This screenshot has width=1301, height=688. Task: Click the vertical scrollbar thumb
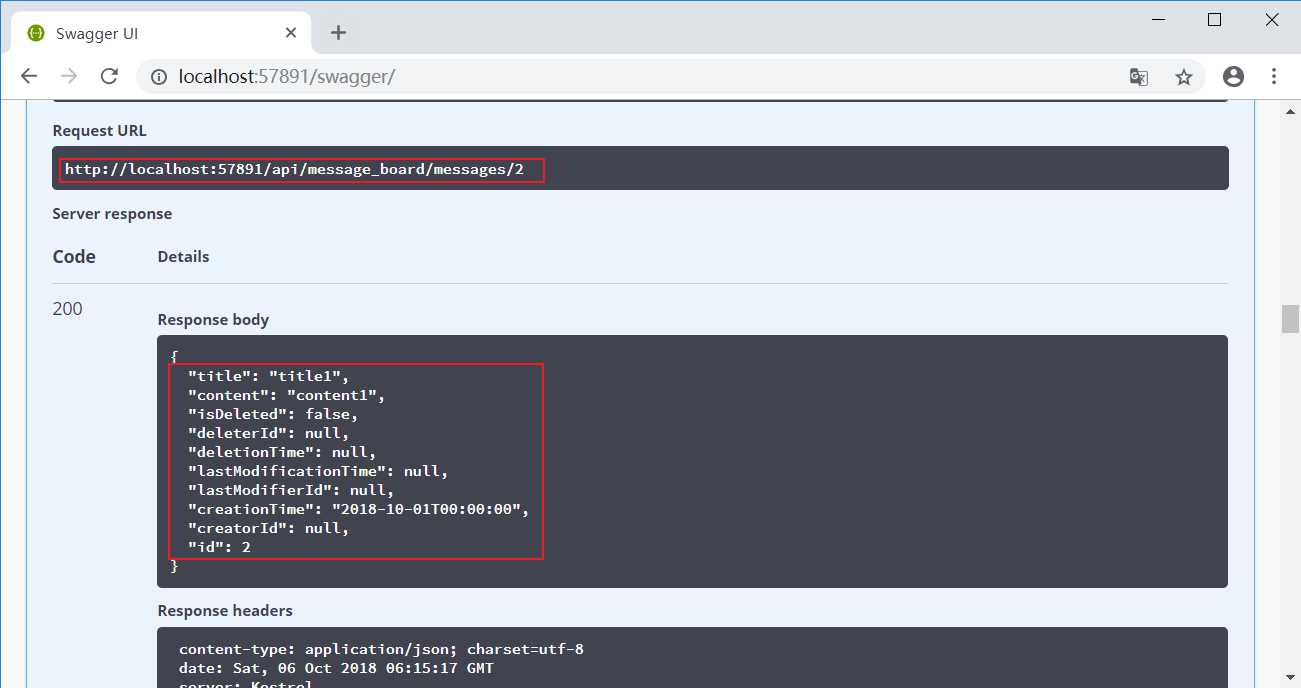click(1291, 319)
